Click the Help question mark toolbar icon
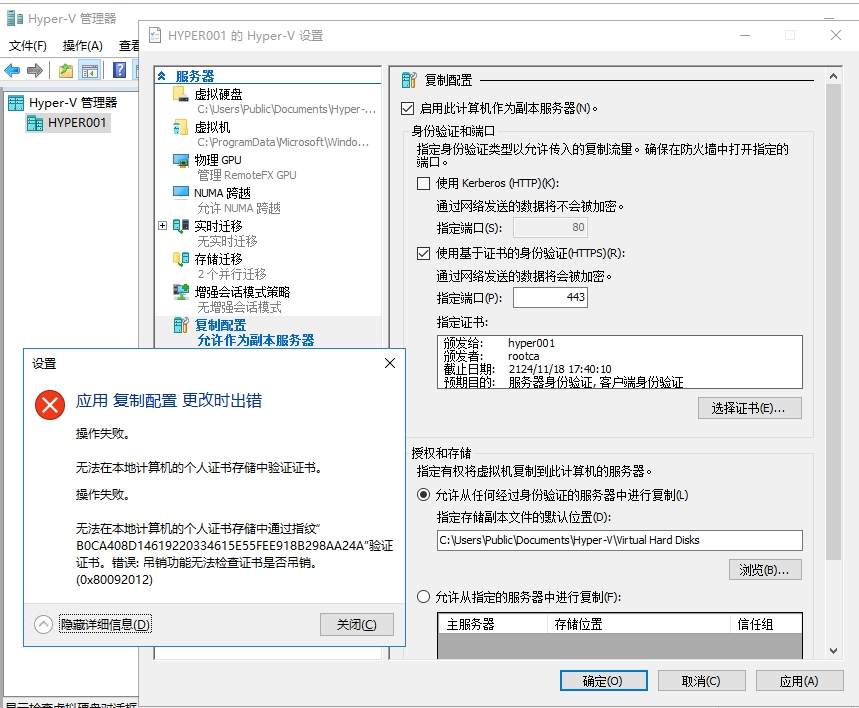This screenshot has height=708, width=859. point(119,70)
